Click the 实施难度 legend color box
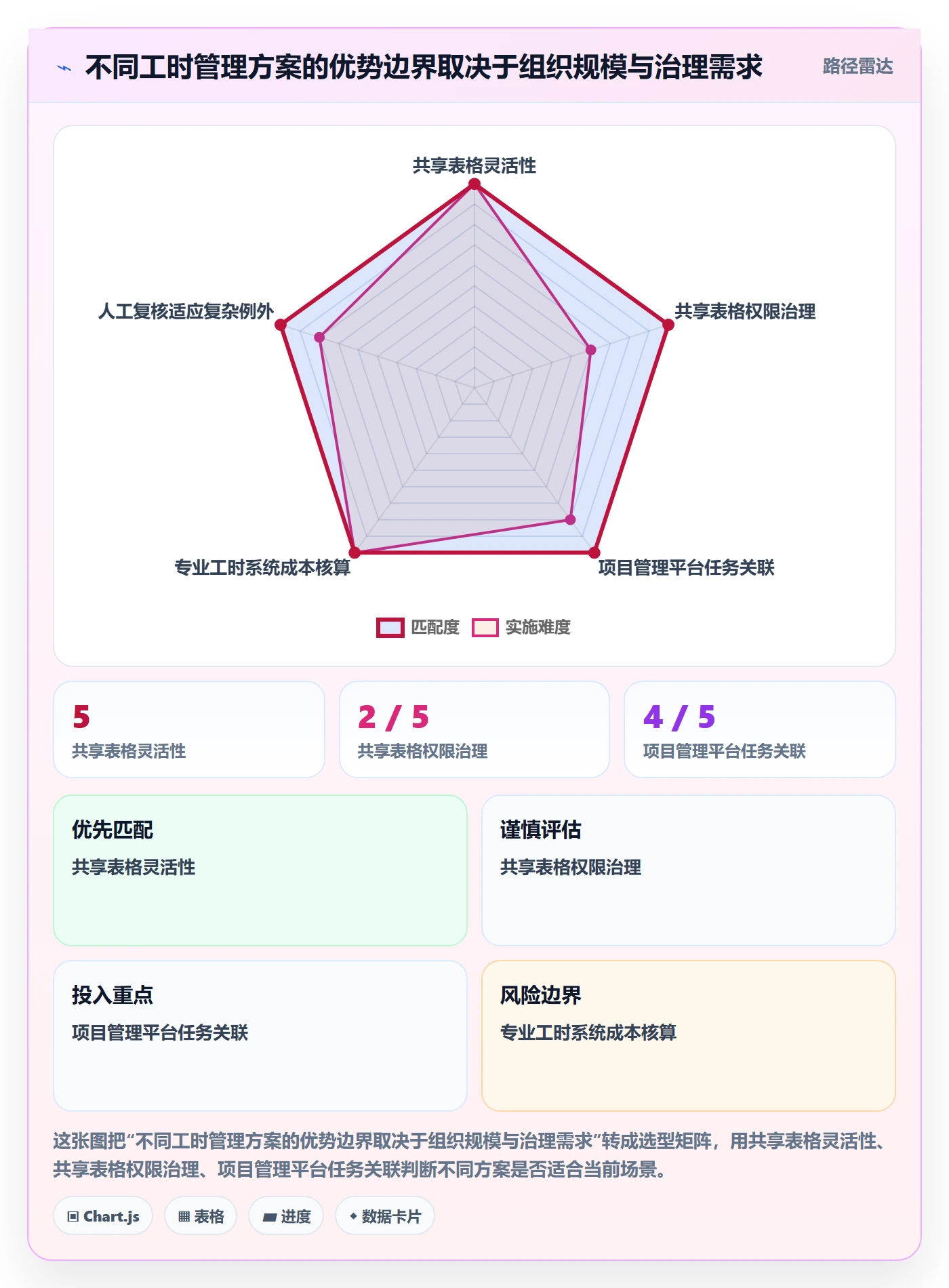 pos(485,627)
